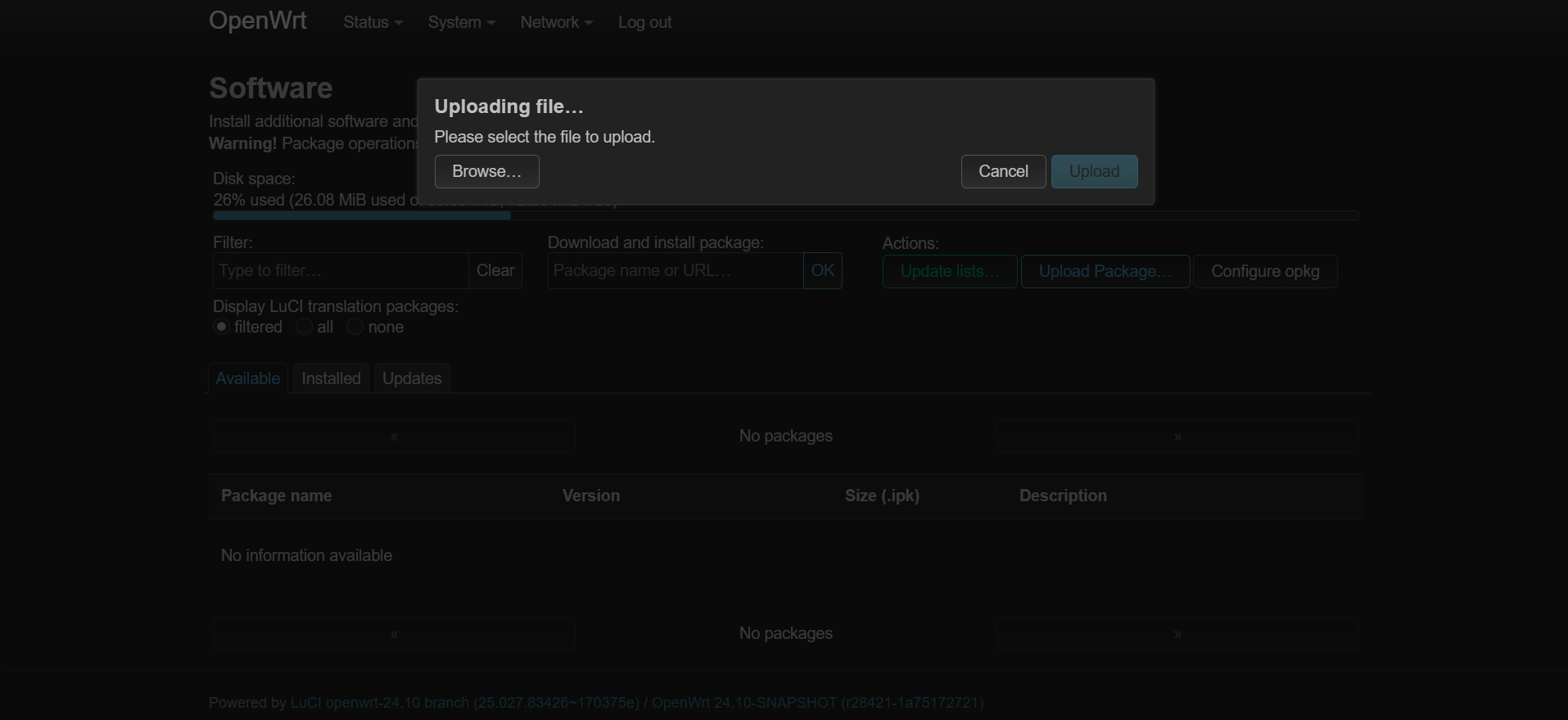Click Log out in top navigation

(644, 22)
